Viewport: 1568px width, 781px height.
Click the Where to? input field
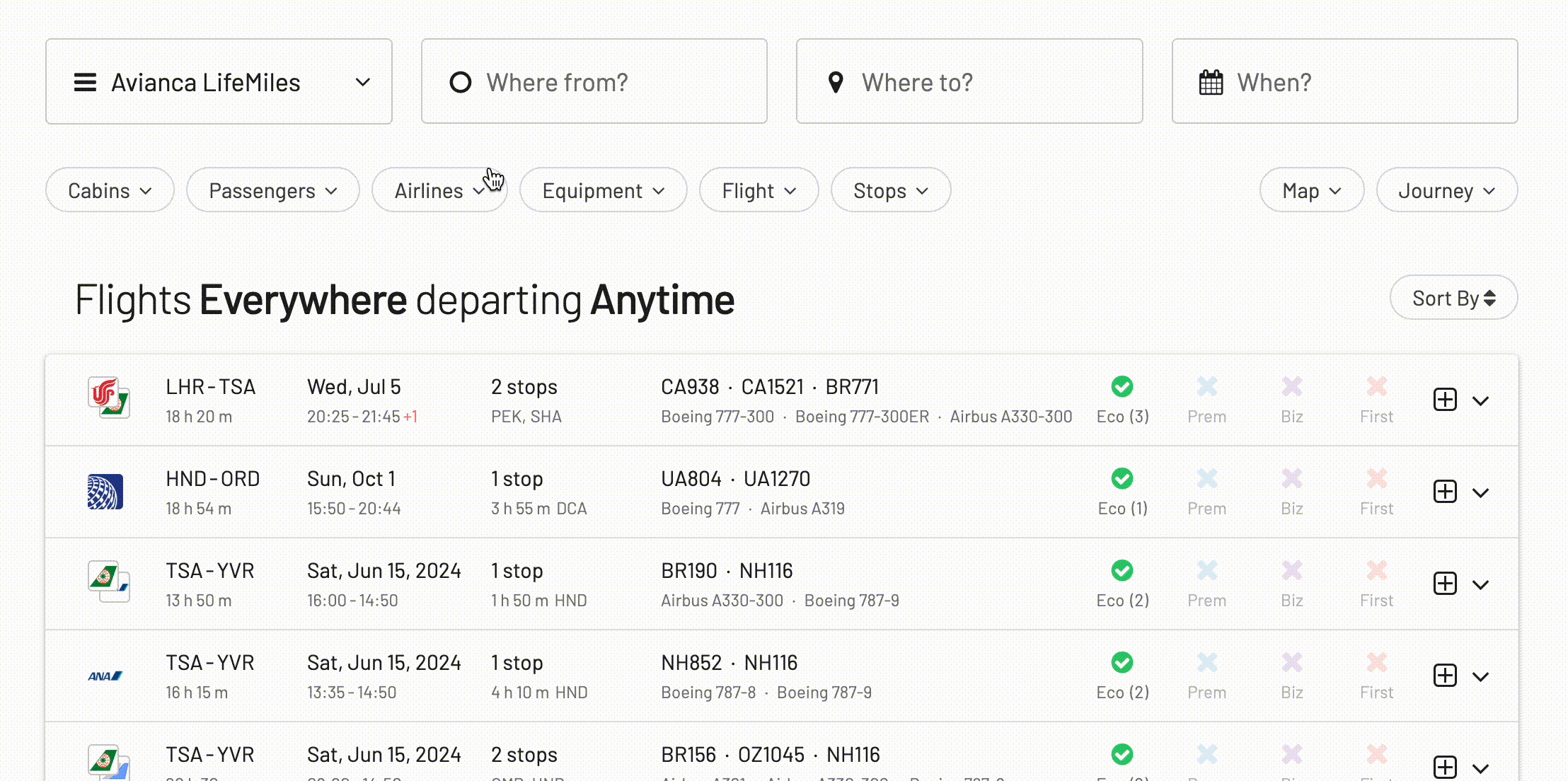pos(969,81)
